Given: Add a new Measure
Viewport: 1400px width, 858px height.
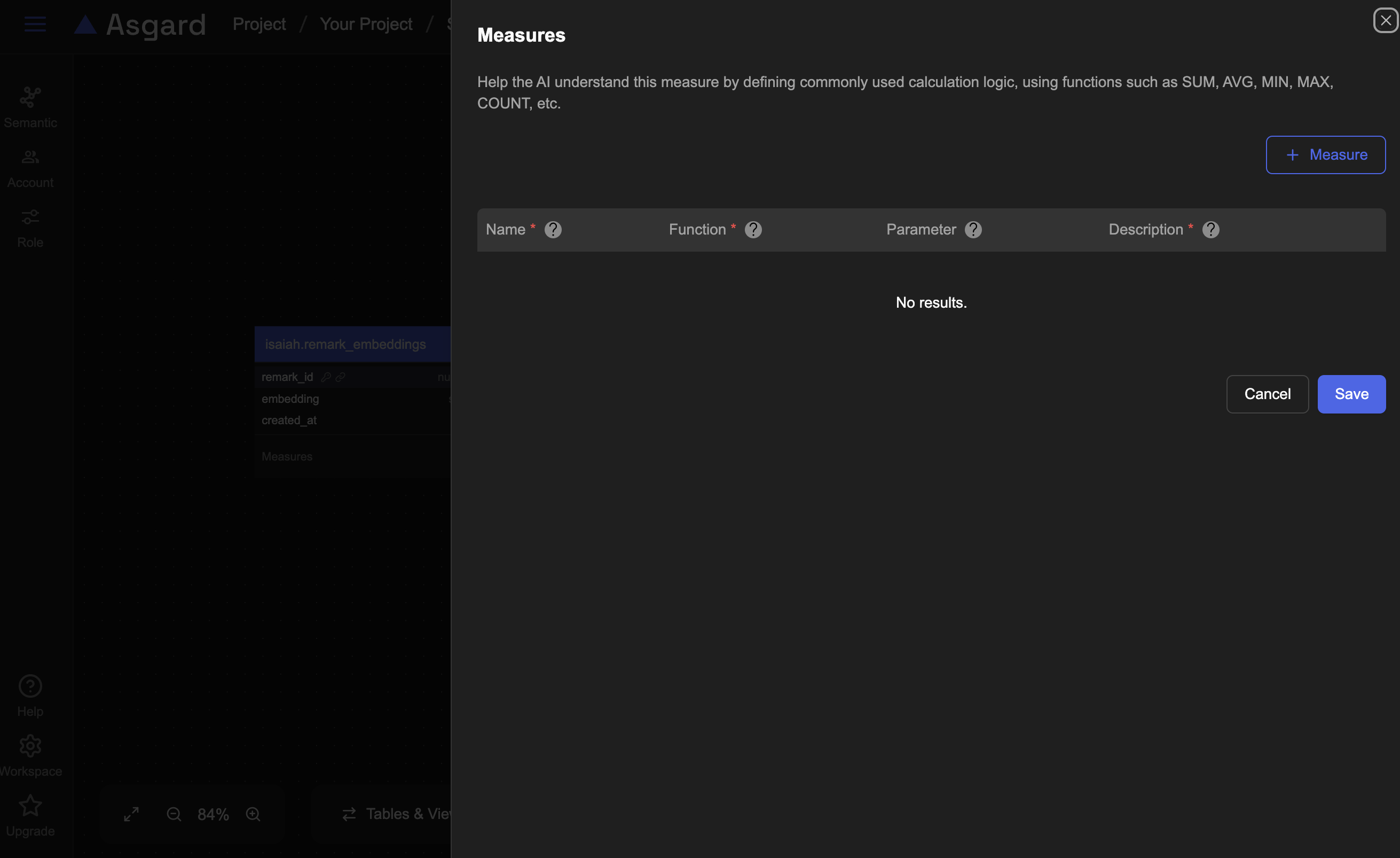Looking at the screenshot, I should (x=1325, y=154).
